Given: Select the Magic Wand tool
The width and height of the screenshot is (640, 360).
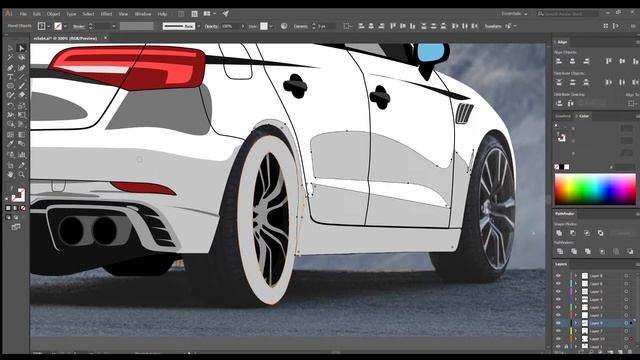Looking at the screenshot, I should pos(11,58).
